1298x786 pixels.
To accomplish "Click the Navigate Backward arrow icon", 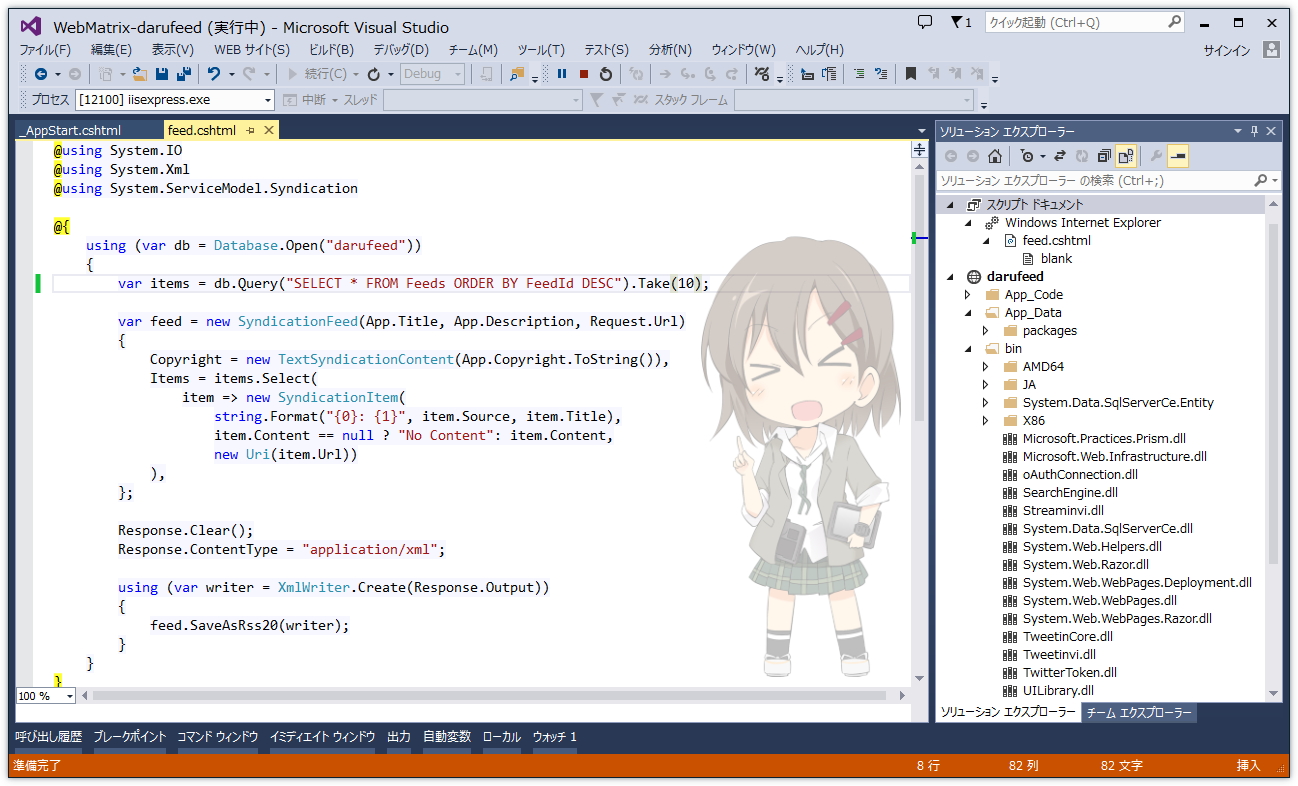I will (x=41, y=74).
